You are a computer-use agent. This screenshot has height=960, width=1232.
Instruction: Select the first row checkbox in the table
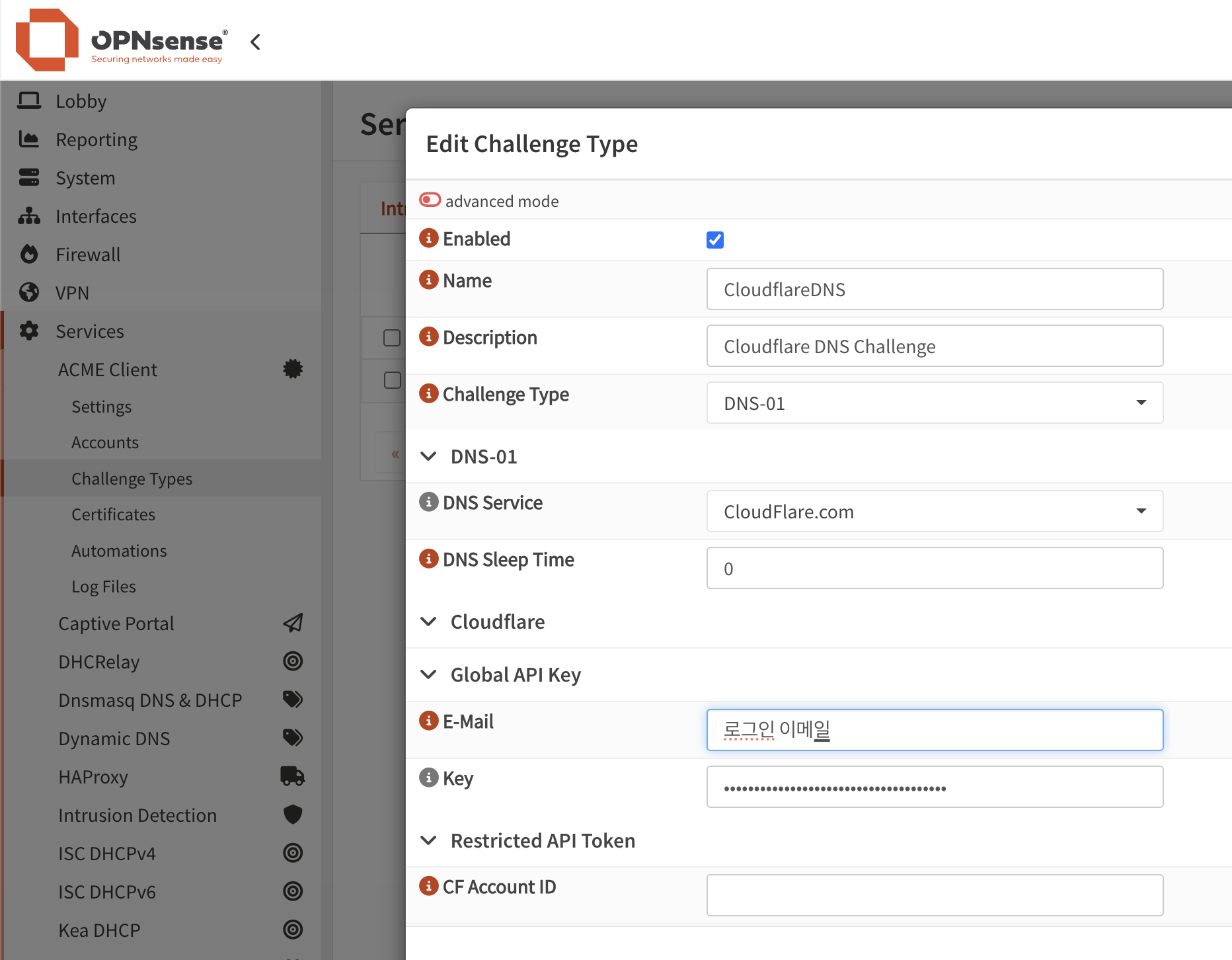(392, 338)
